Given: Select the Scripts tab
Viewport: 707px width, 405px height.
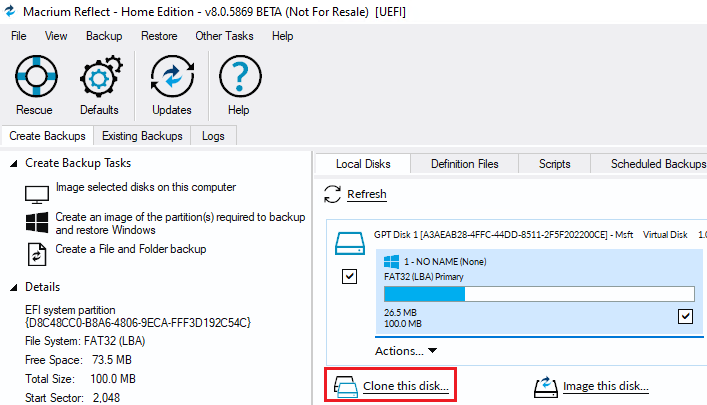Looking at the screenshot, I should coord(554,164).
